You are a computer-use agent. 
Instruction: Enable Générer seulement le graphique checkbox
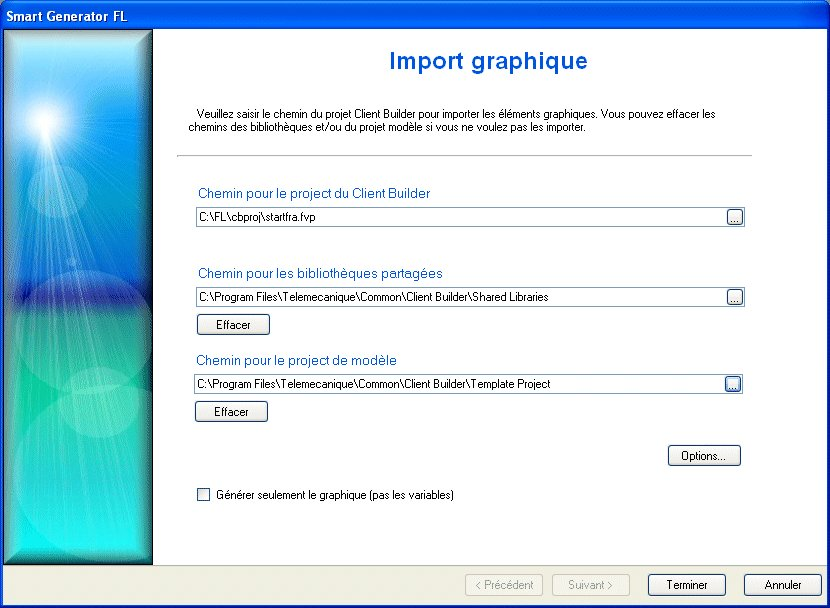pos(203,495)
